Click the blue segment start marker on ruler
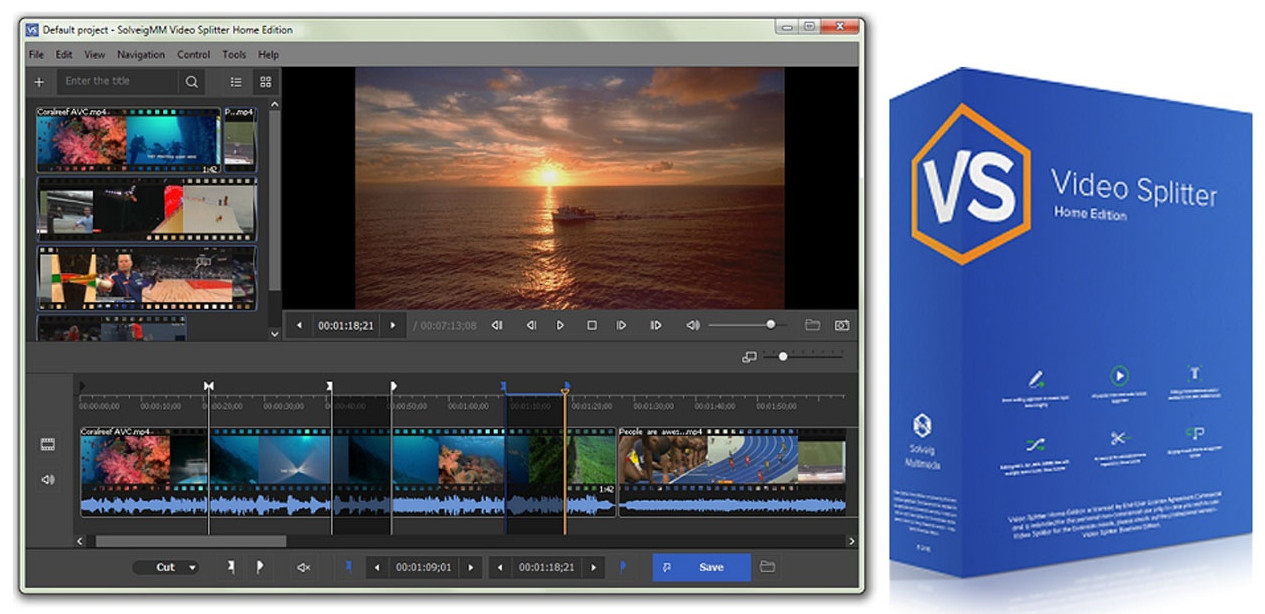Screen dimensions: 1265x614 (504, 386)
